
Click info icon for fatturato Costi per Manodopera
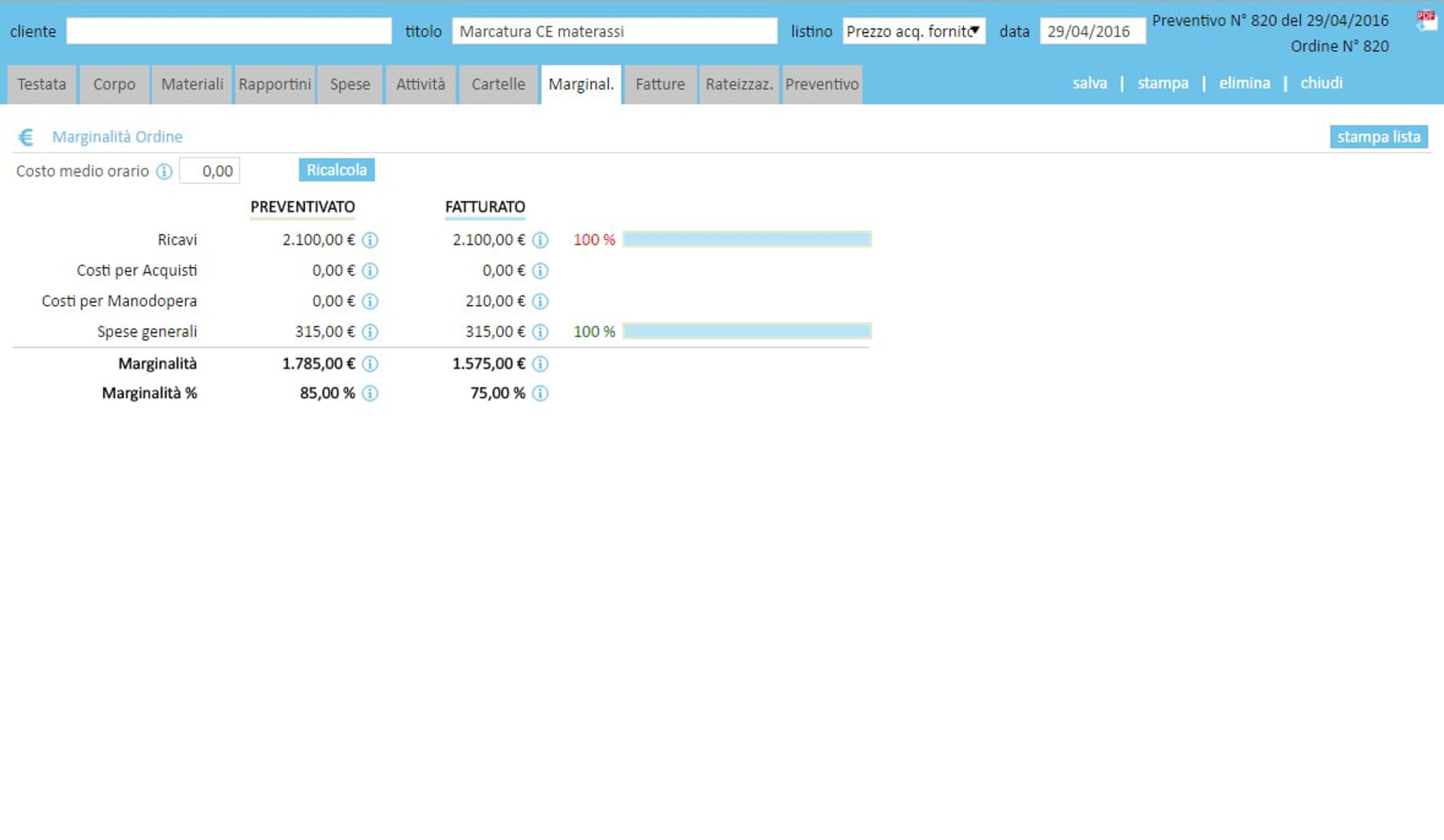pyautogui.click(x=540, y=302)
